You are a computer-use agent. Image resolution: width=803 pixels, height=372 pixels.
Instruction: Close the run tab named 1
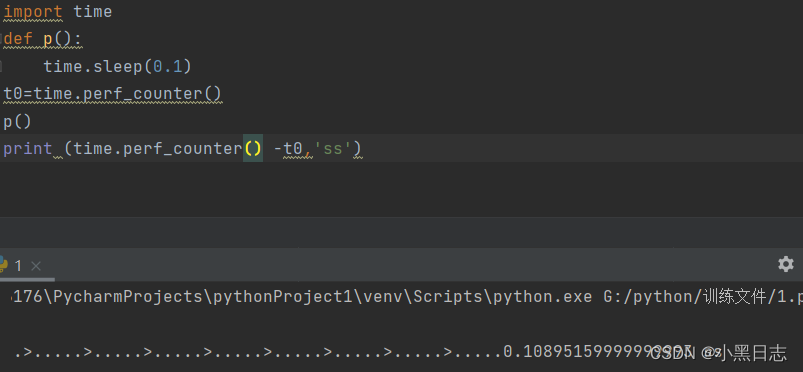pyautogui.click(x=36, y=266)
